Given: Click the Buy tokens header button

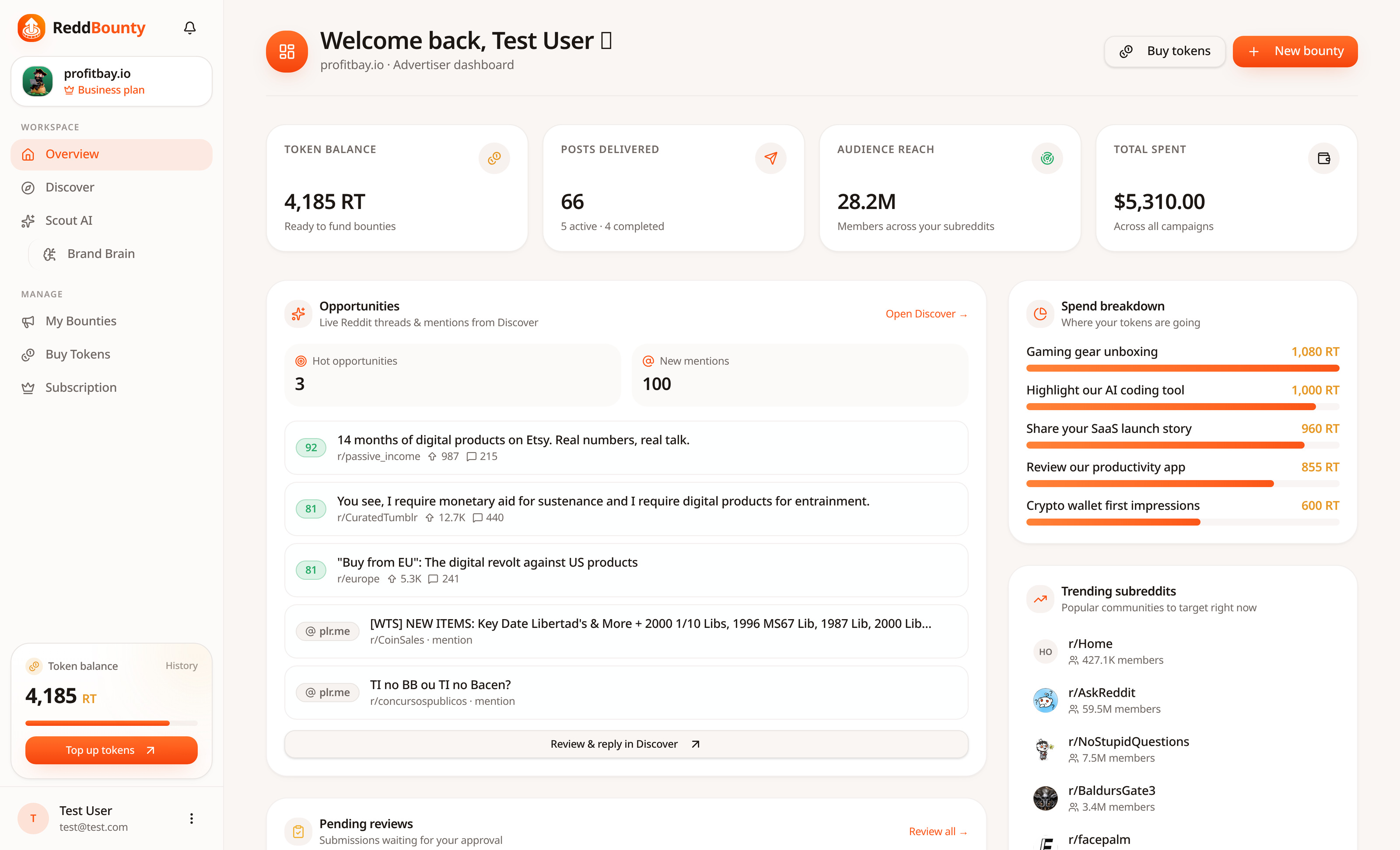Looking at the screenshot, I should coord(1165,52).
